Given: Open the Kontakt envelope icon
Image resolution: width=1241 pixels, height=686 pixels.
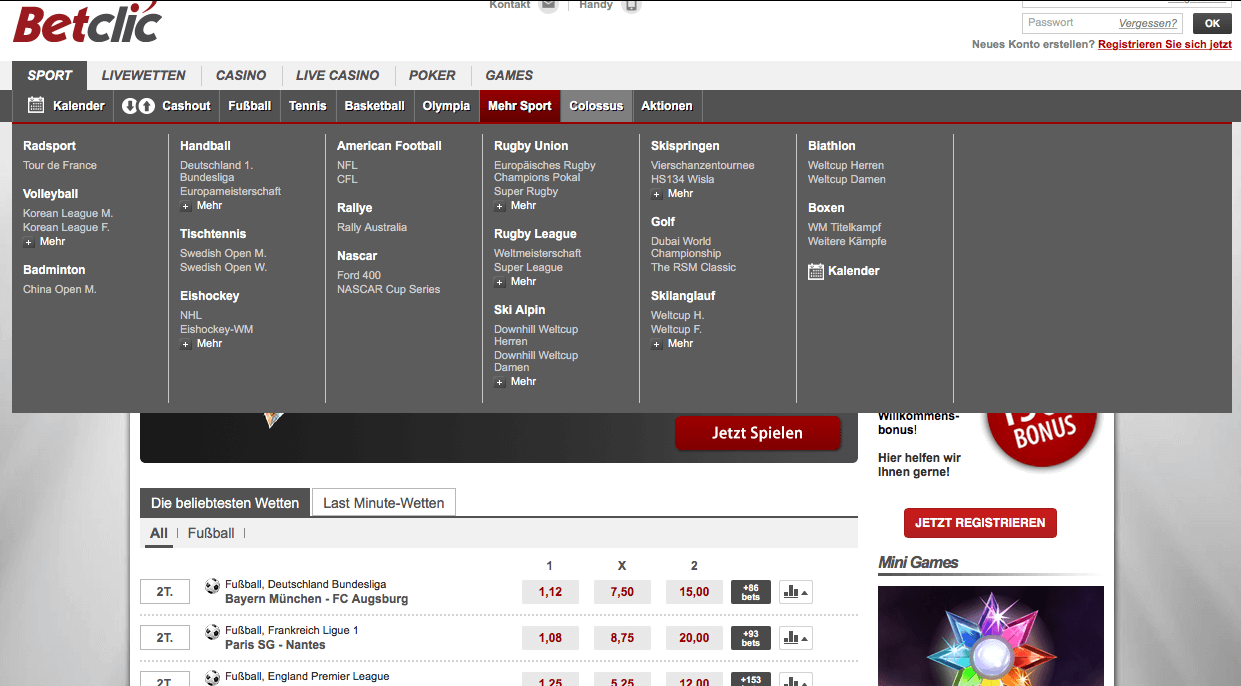Looking at the screenshot, I should click(x=548, y=6).
